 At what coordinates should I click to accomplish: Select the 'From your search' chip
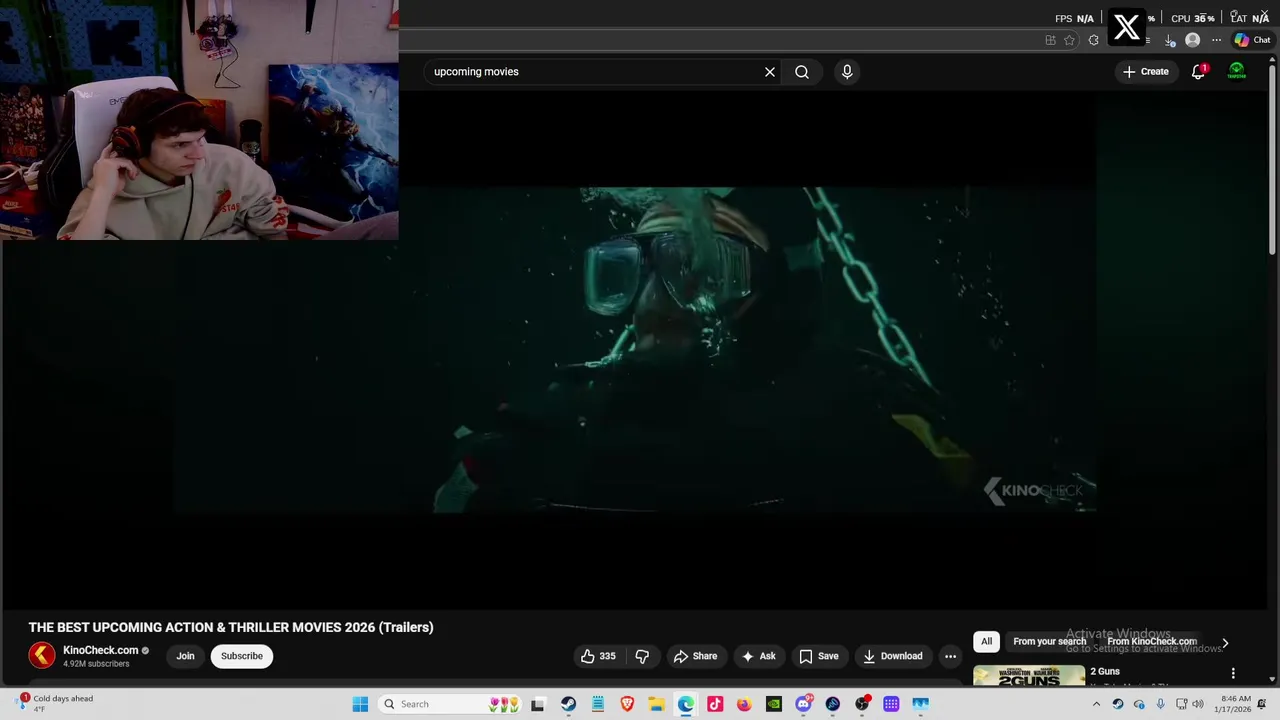pos(1049,641)
